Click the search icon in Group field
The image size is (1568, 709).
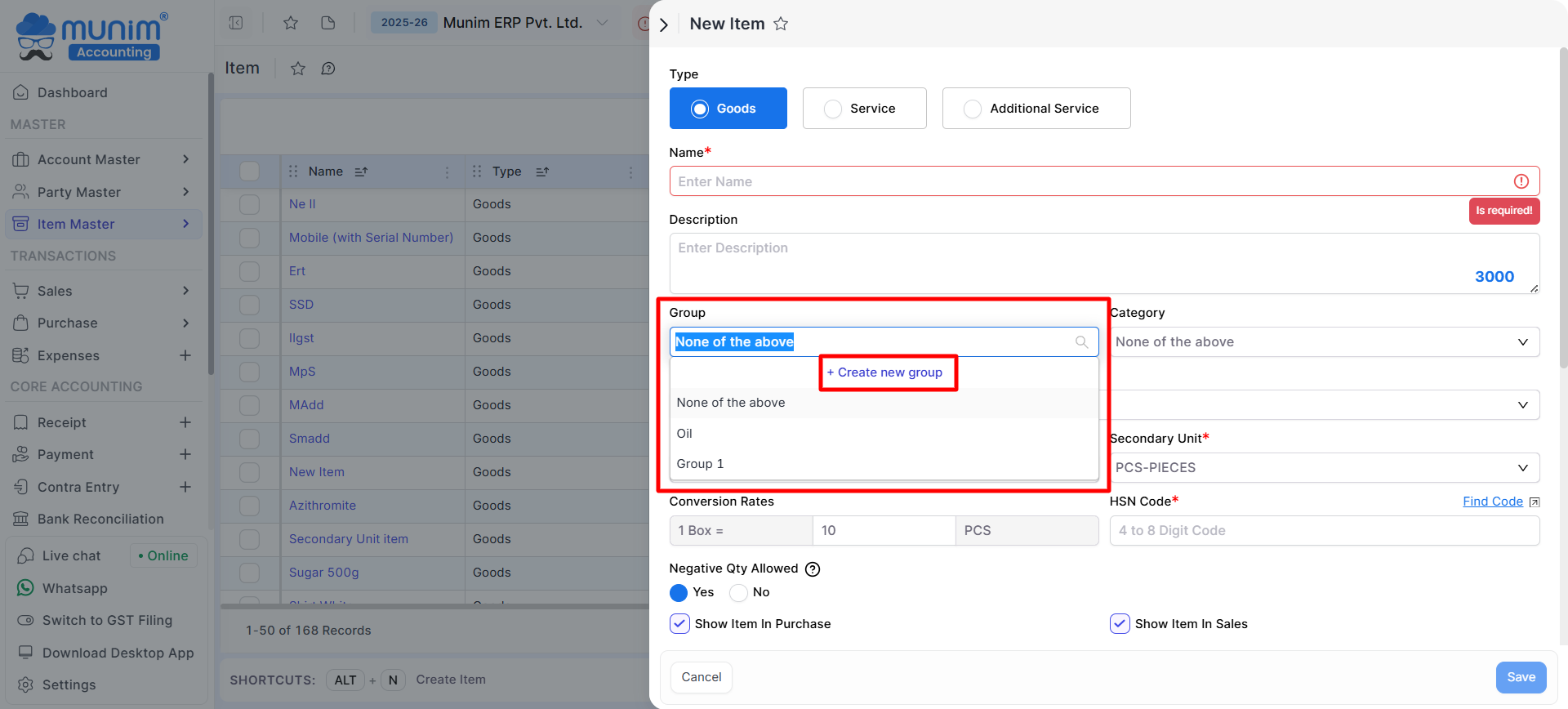click(1081, 342)
